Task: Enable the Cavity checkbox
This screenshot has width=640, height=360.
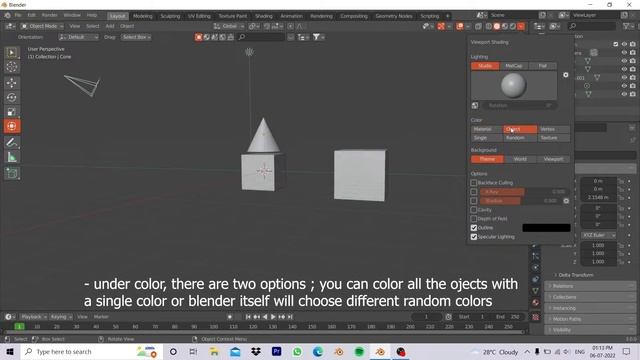Action: [x=474, y=210]
